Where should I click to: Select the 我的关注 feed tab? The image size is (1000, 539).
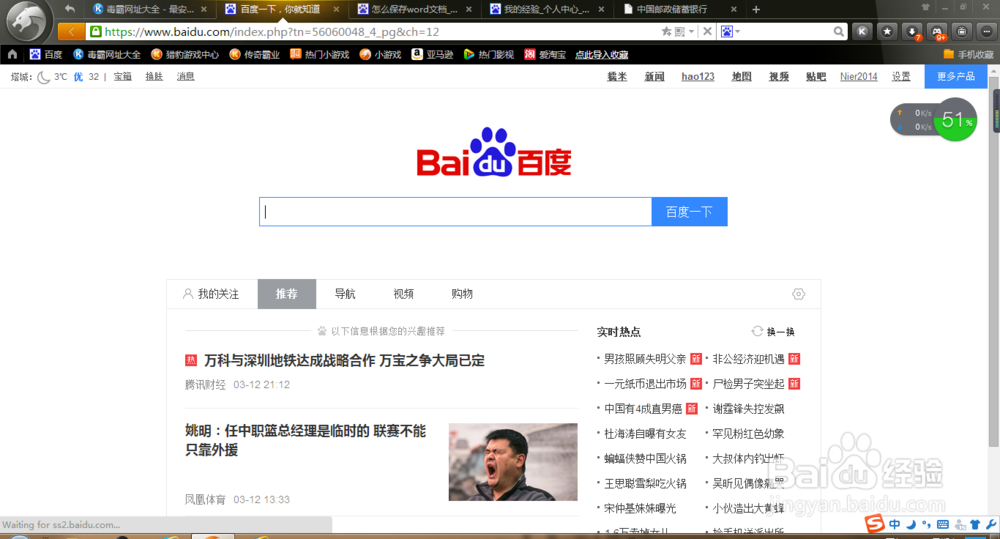(x=212, y=294)
